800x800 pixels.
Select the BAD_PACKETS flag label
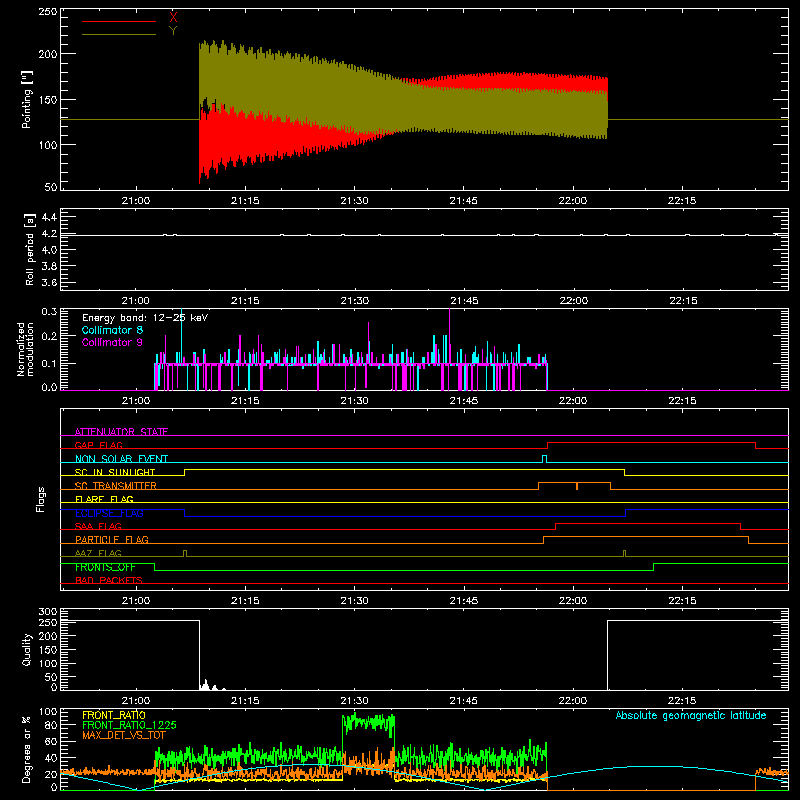click(x=109, y=580)
